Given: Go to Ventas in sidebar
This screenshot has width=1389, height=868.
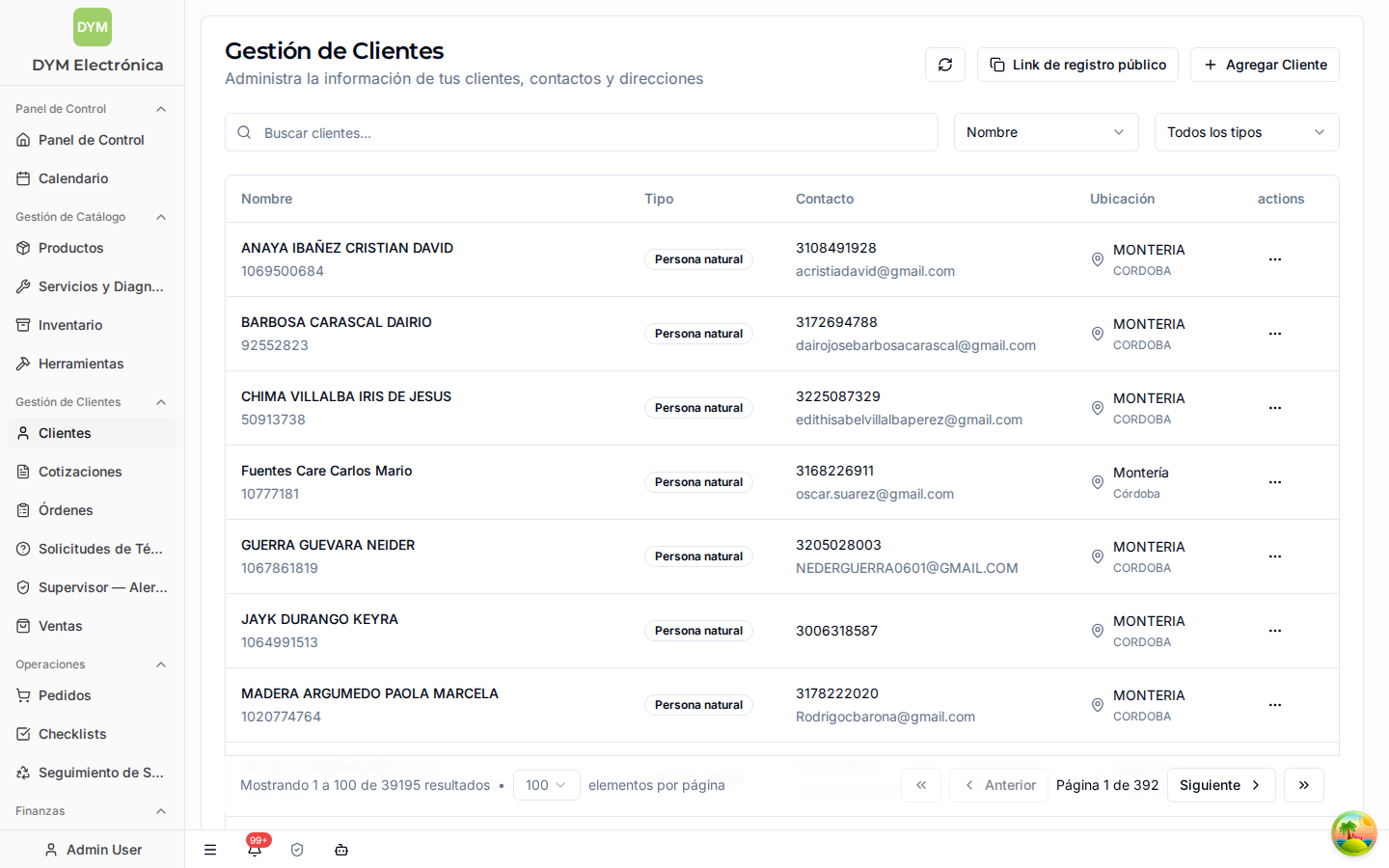Looking at the screenshot, I should tap(92, 626).
